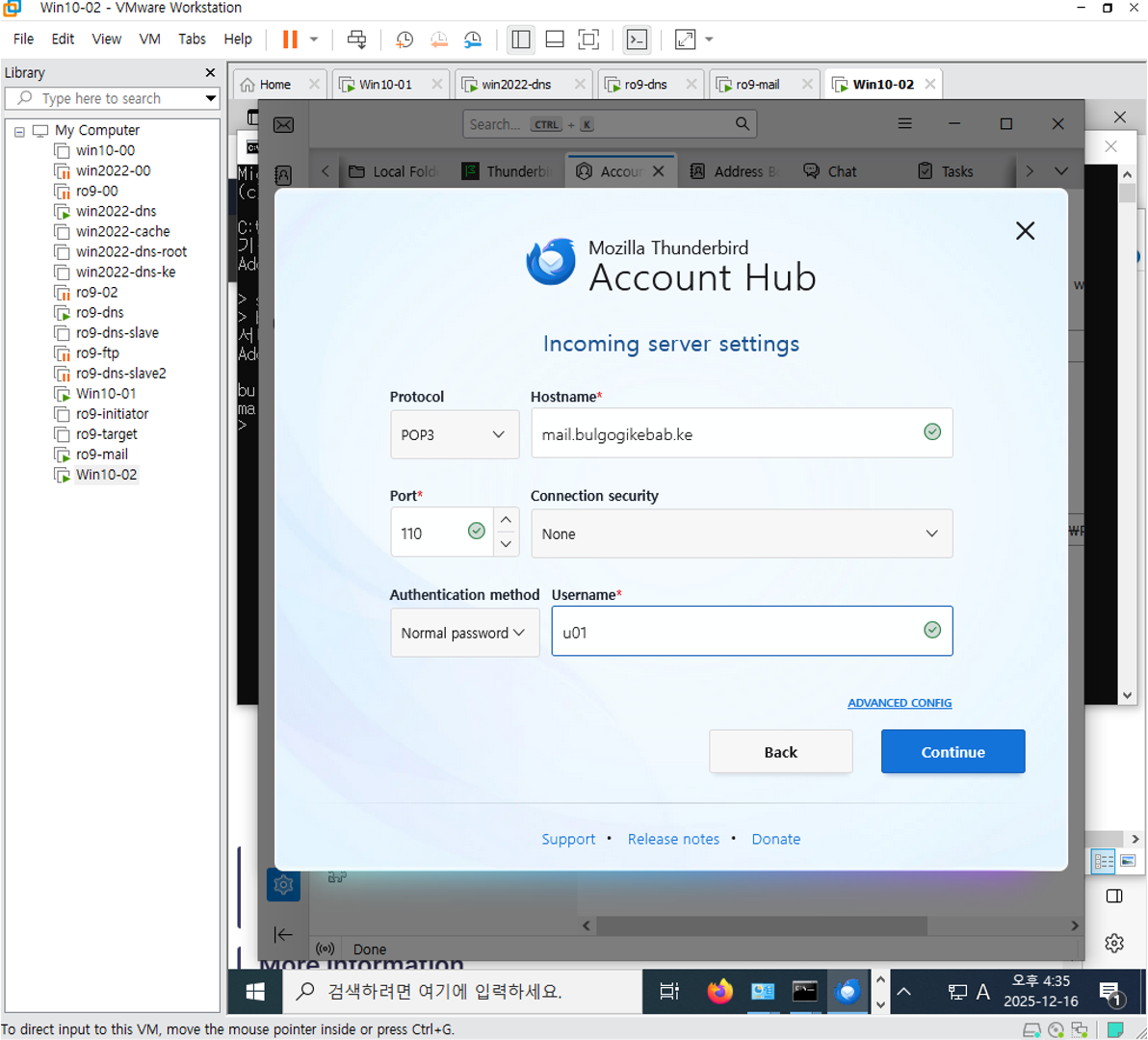Open Windows Start menu in guest taskbar
The height and width of the screenshot is (1040, 1148).
(255, 992)
